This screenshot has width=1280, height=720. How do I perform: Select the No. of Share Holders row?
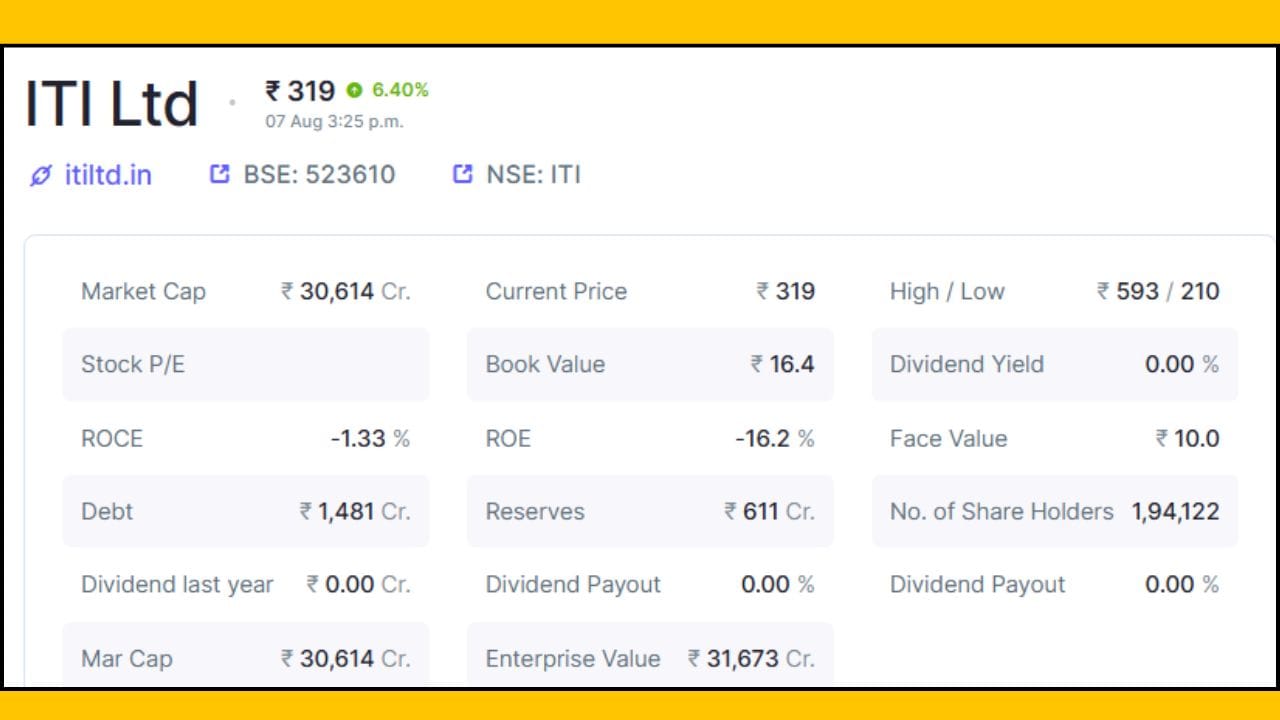click(1054, 511)
